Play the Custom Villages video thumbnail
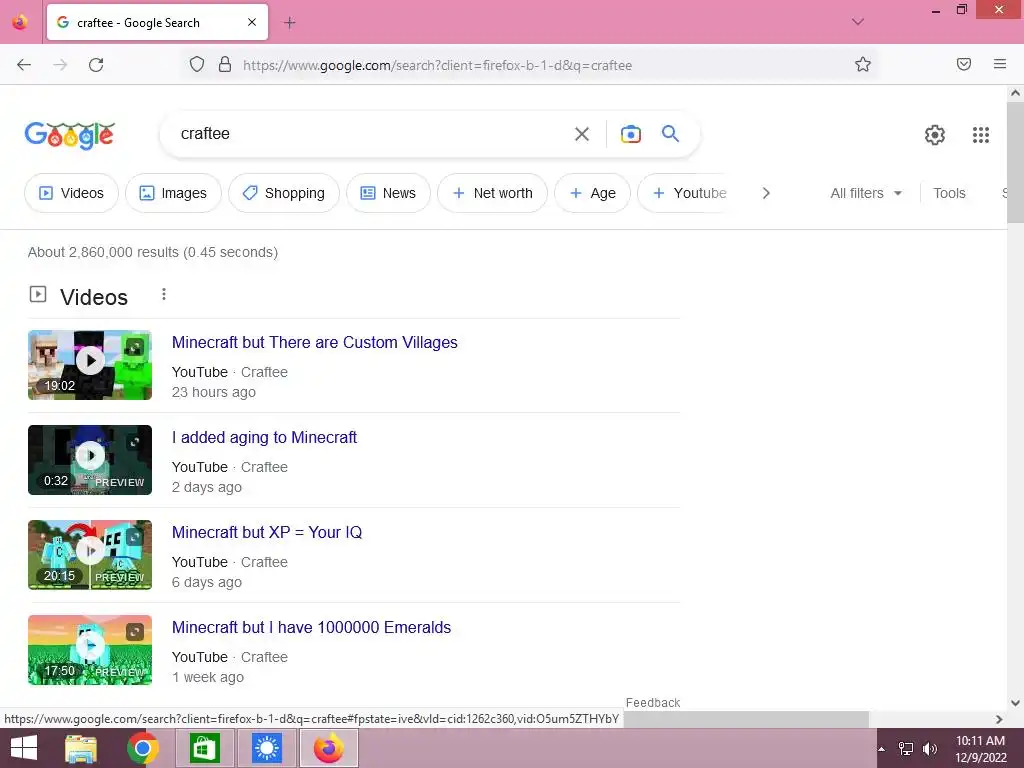 tap(90, 365)
